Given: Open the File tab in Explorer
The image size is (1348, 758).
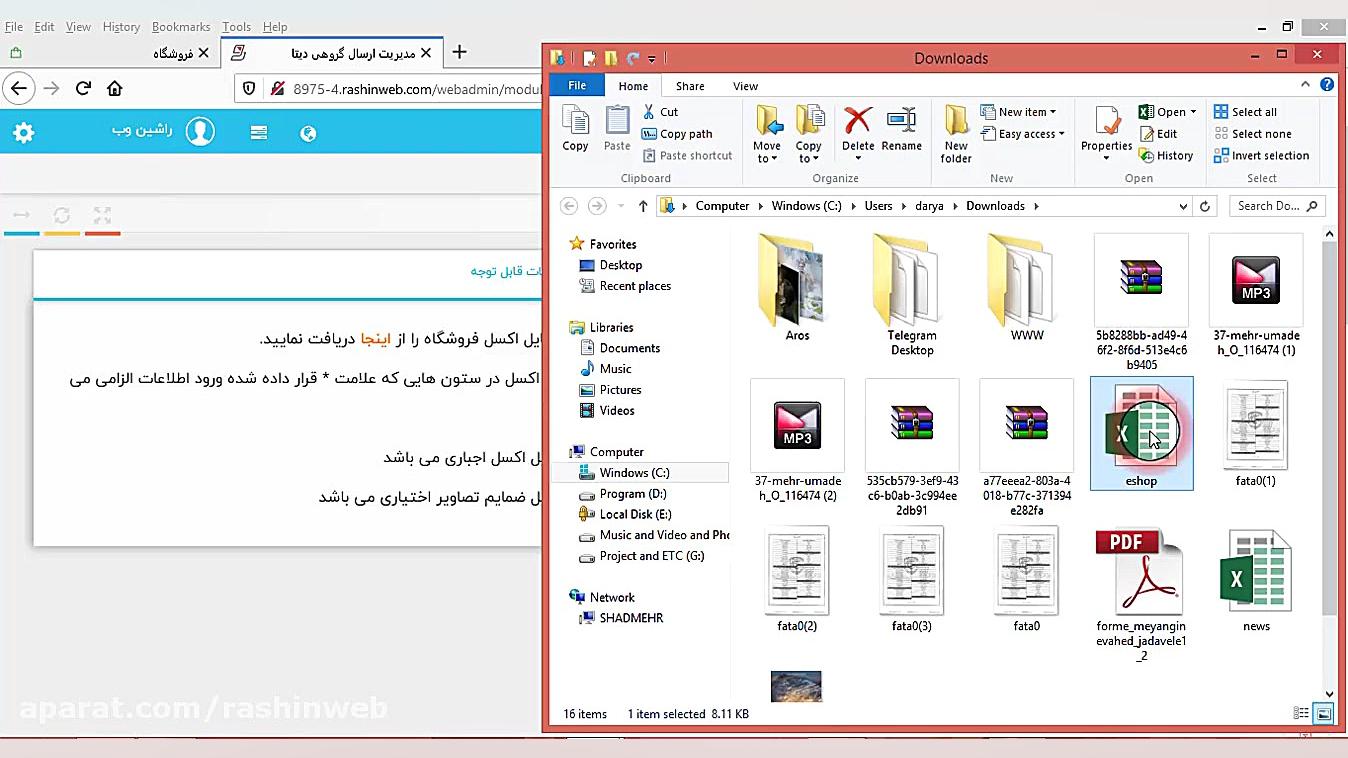Looking at the screenshot, I should point(577,86).
